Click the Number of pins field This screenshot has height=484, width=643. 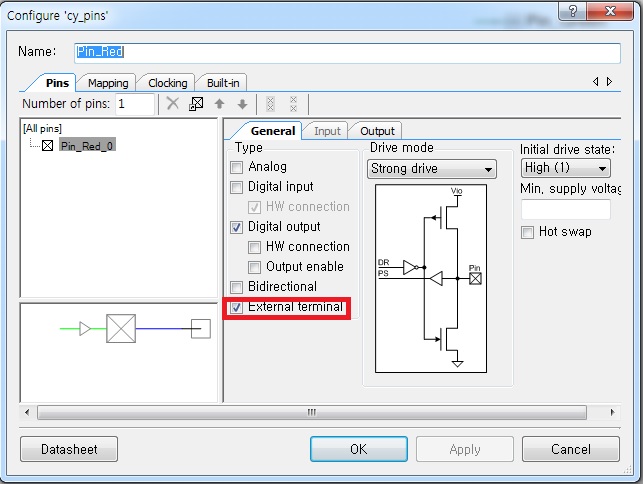[x=135, y=104]
